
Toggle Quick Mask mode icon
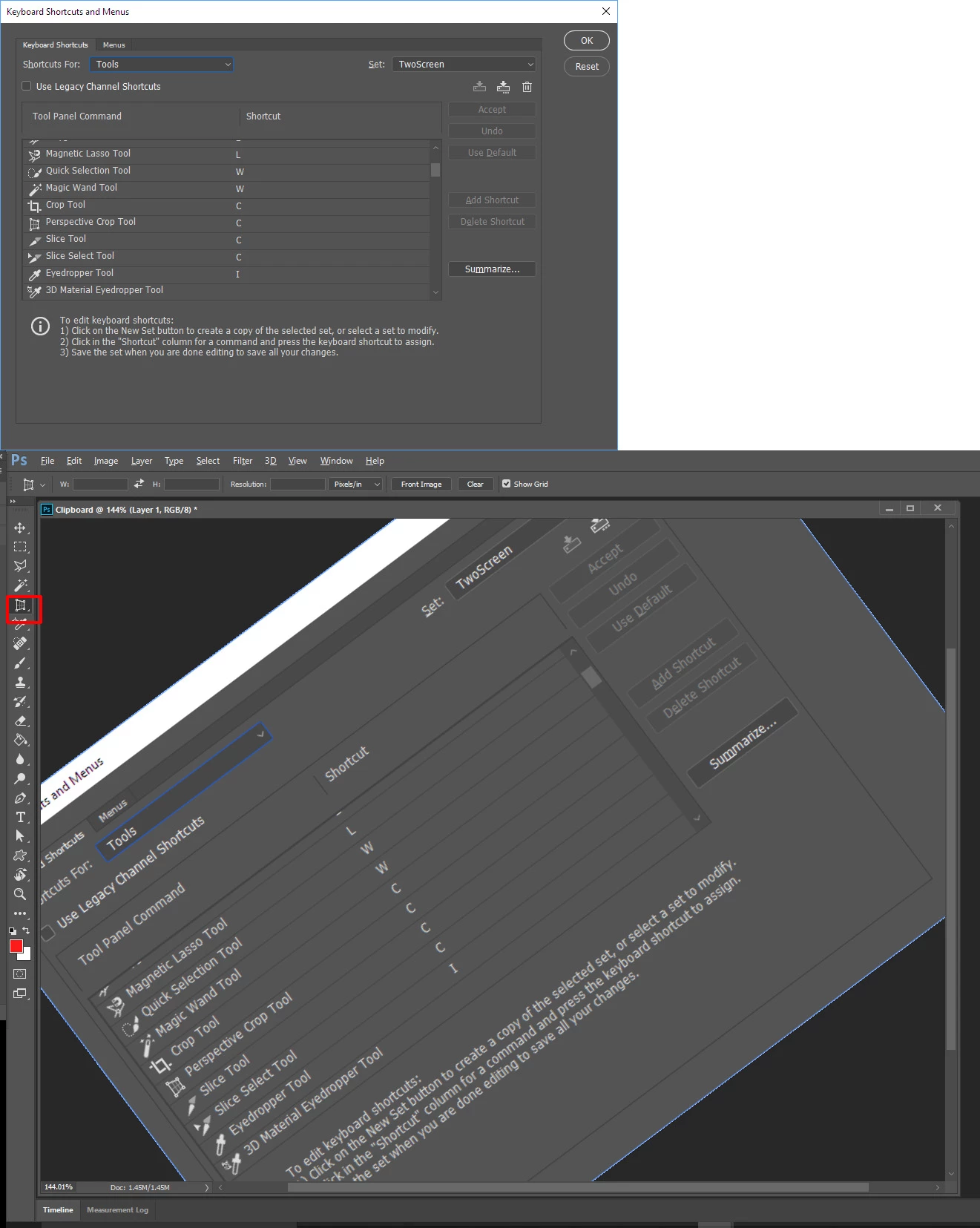point(20,974)
